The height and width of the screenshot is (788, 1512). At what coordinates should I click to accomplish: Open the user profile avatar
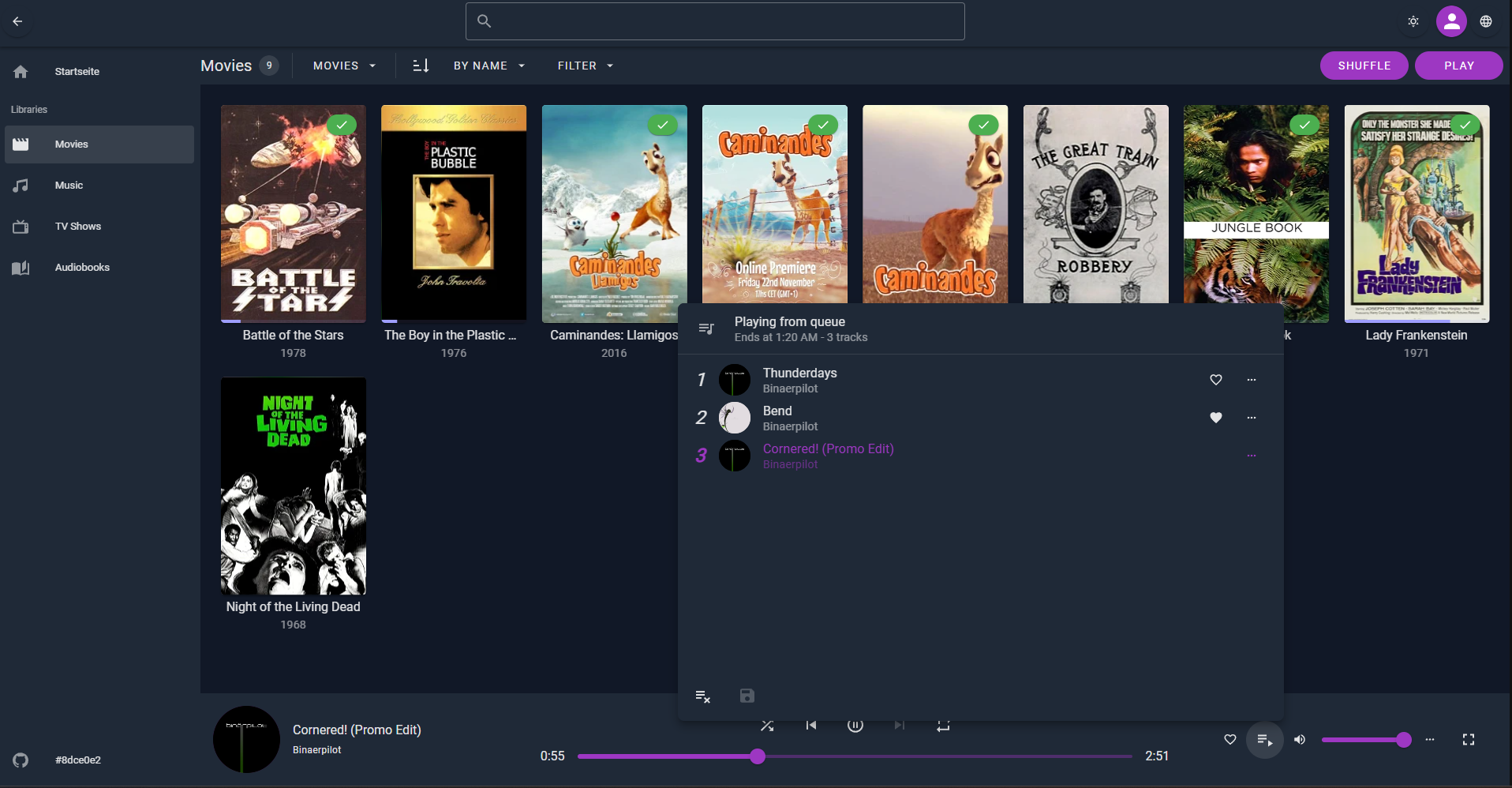tap(1450, 21)
